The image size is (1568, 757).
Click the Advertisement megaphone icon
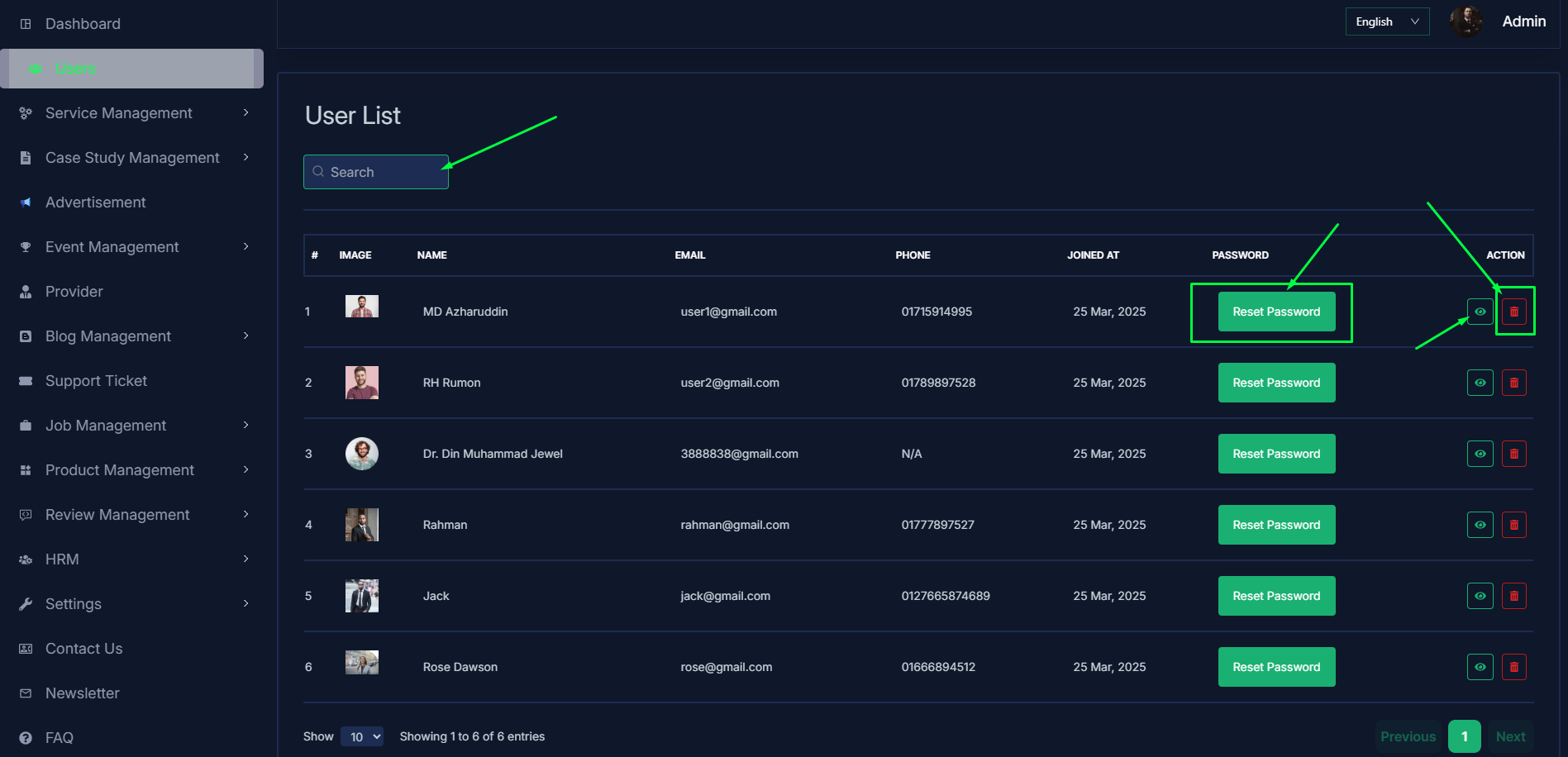coord(26,202)
